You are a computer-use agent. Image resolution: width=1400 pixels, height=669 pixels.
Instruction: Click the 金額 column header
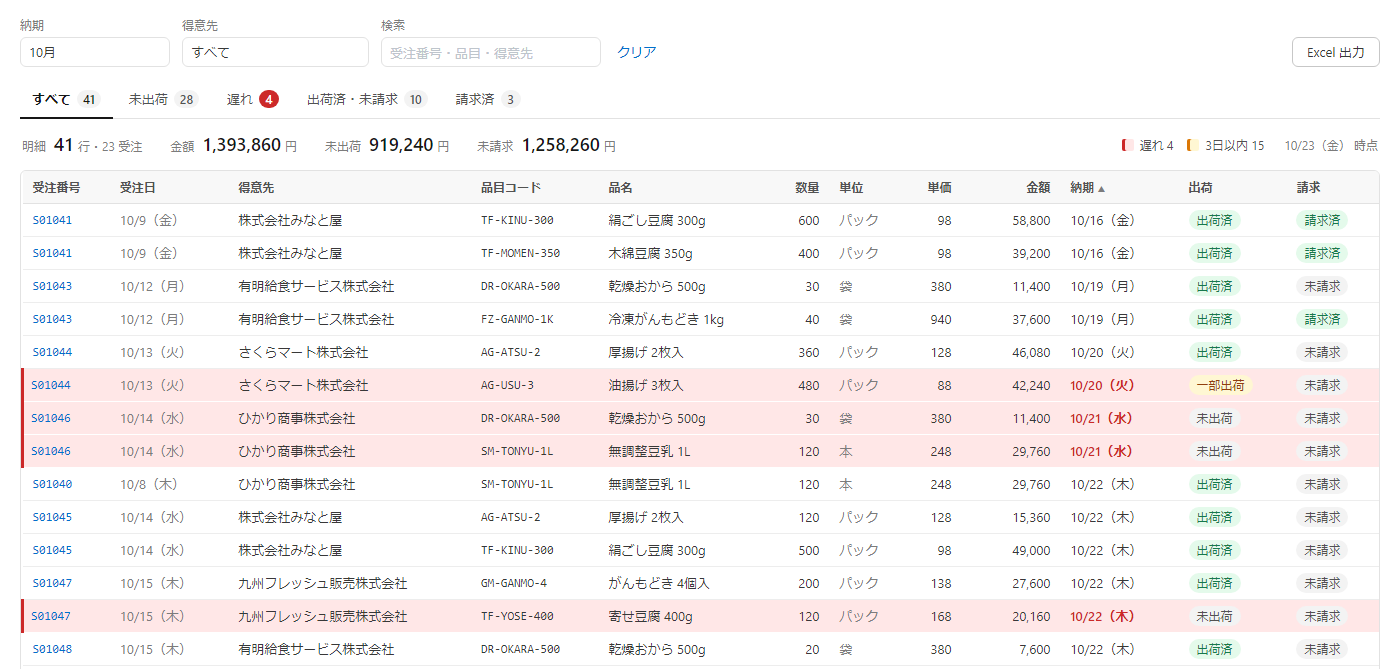1038,187
